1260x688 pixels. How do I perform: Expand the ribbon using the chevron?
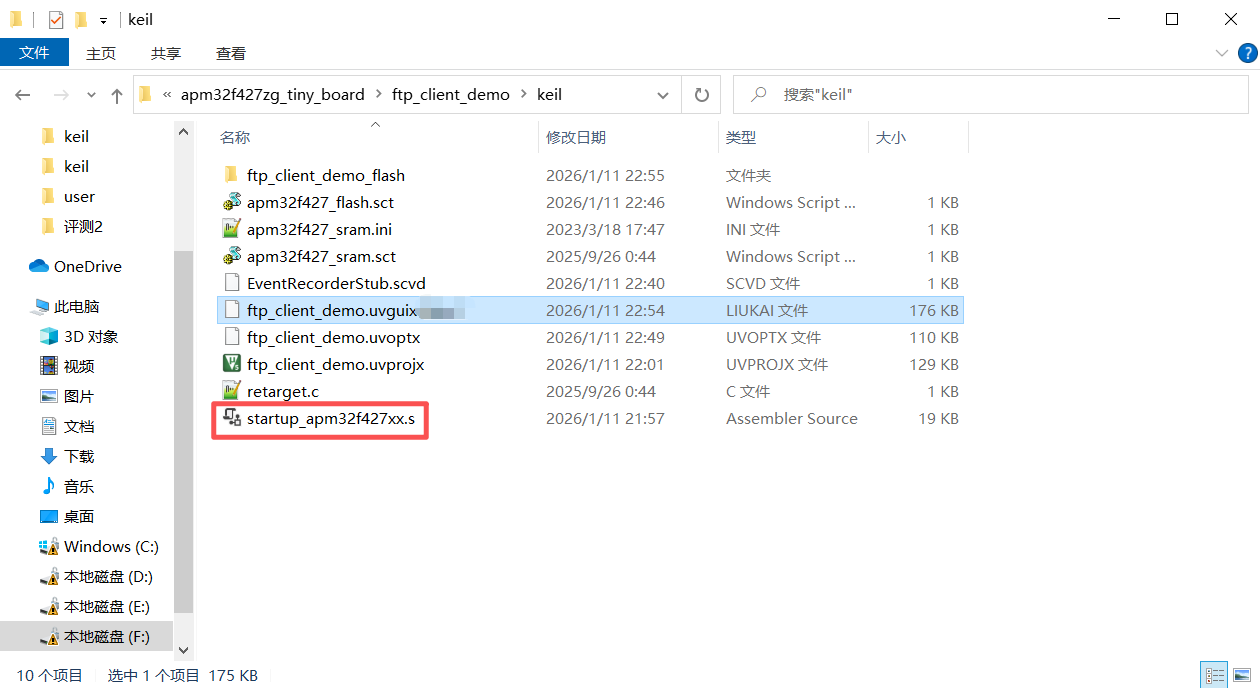1221,53
